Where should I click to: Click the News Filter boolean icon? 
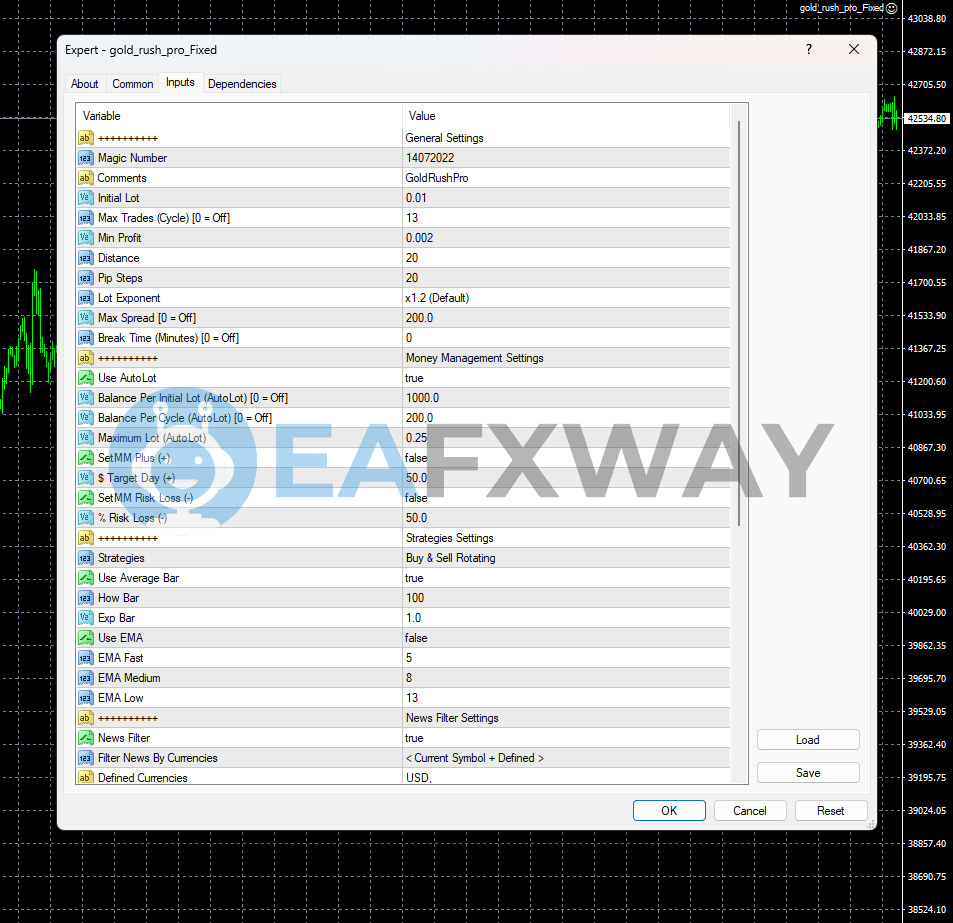click(x=86, y=738)
